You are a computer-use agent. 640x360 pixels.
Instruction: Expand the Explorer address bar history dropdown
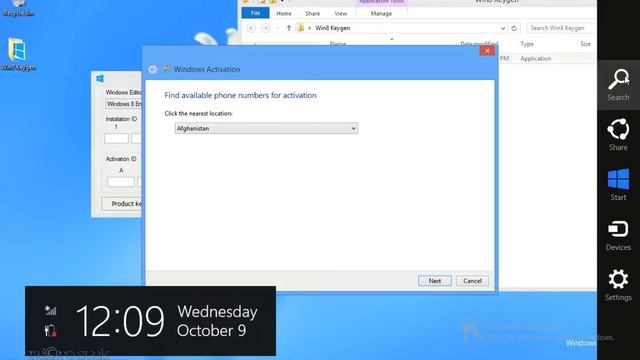tap(503, 28)
